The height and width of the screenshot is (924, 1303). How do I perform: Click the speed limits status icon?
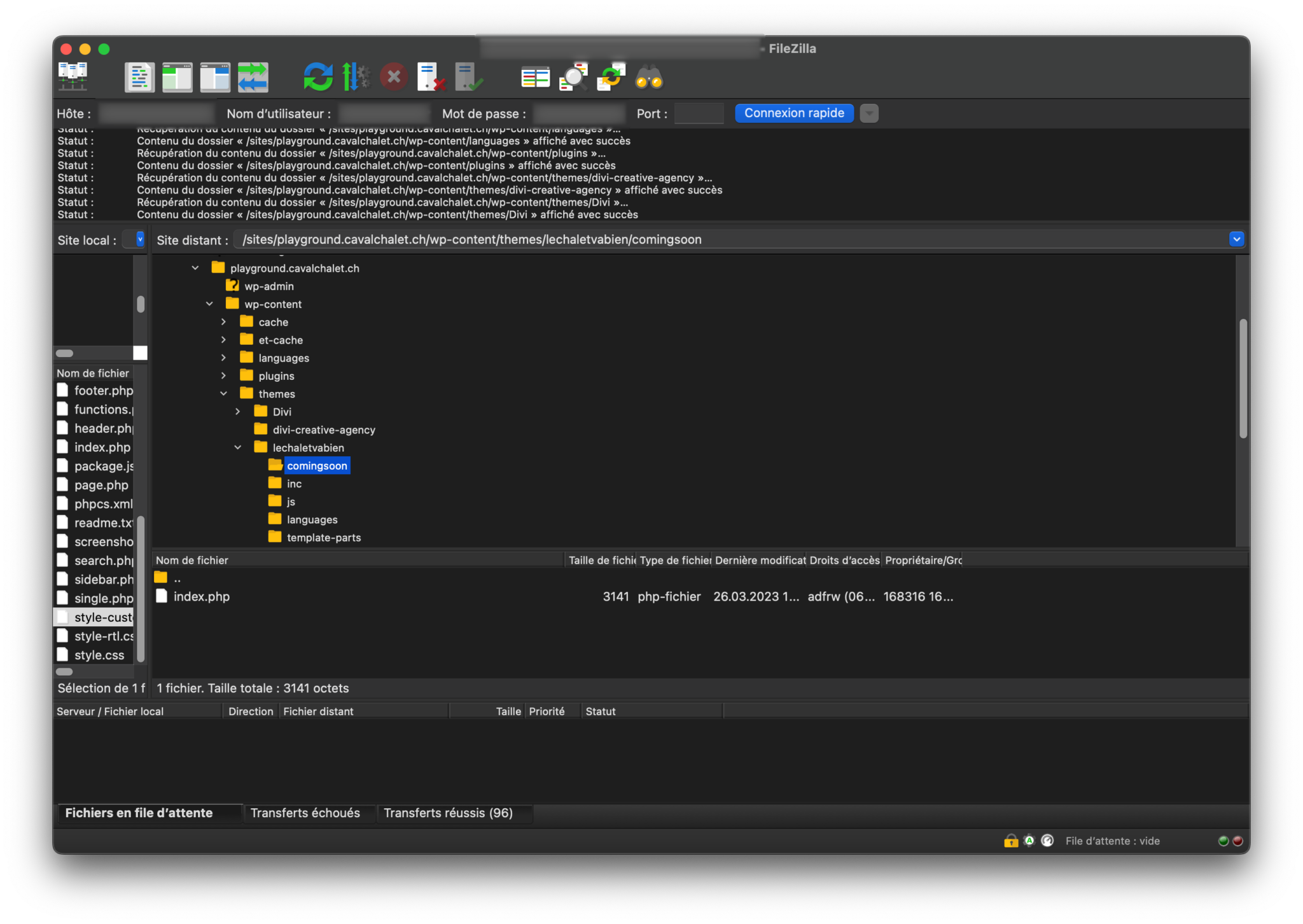coord(1047,841)
